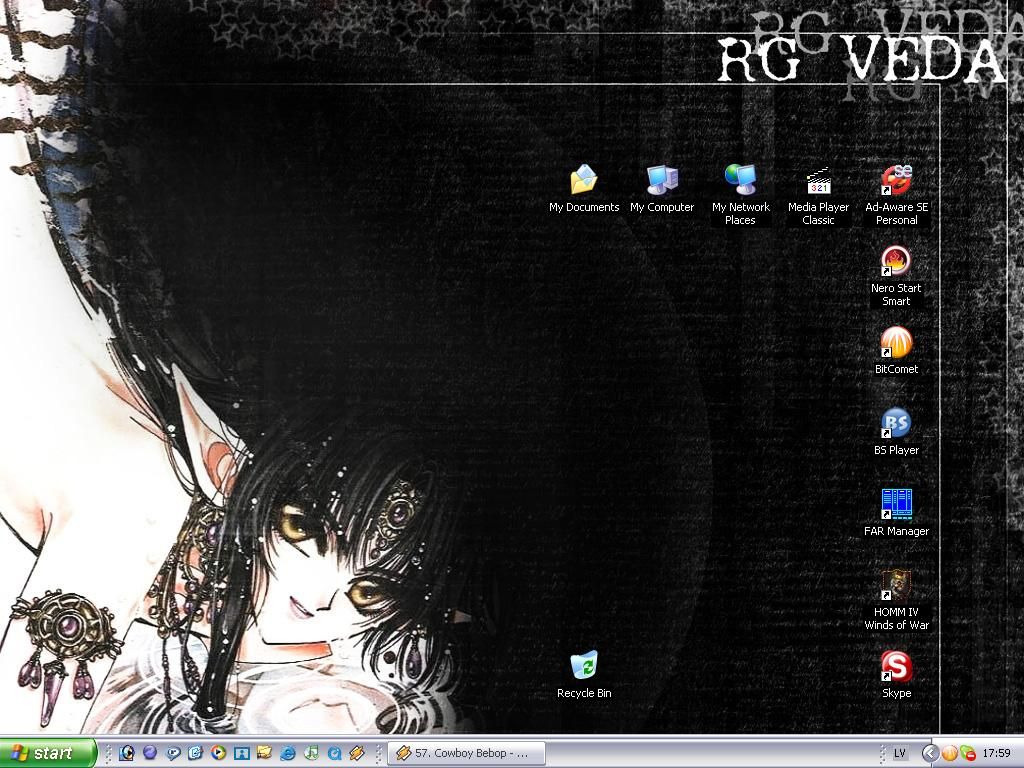This screenshot has height=768, width=1024.
Task: Click the green tray icon with red badge
Action: pos(968,753)
